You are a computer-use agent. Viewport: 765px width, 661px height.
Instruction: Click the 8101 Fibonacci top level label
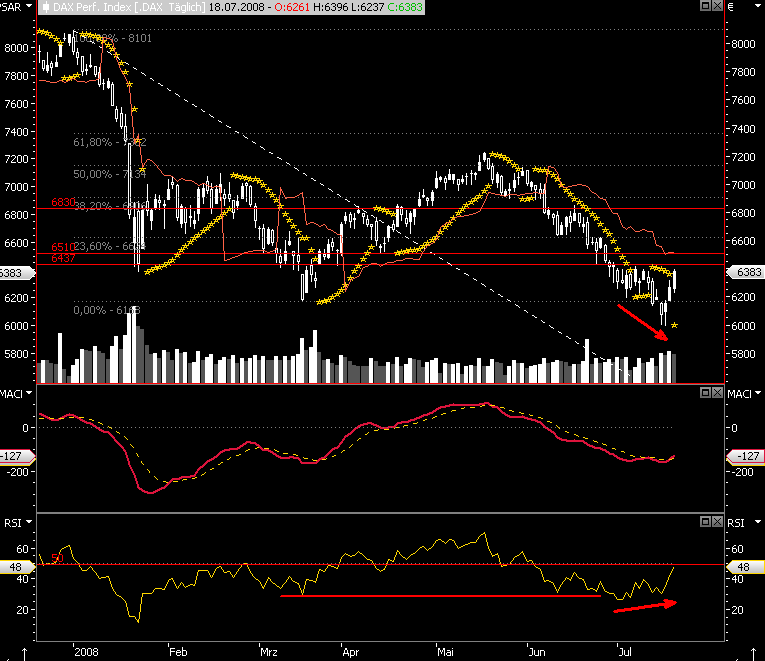140,38
